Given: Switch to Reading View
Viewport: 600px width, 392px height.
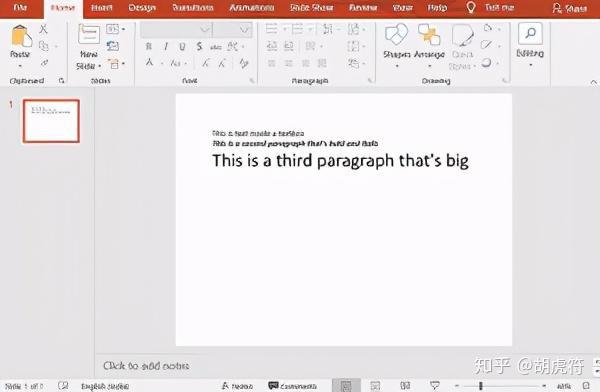Looking at the screenshot, I should [x=405, y=386].
